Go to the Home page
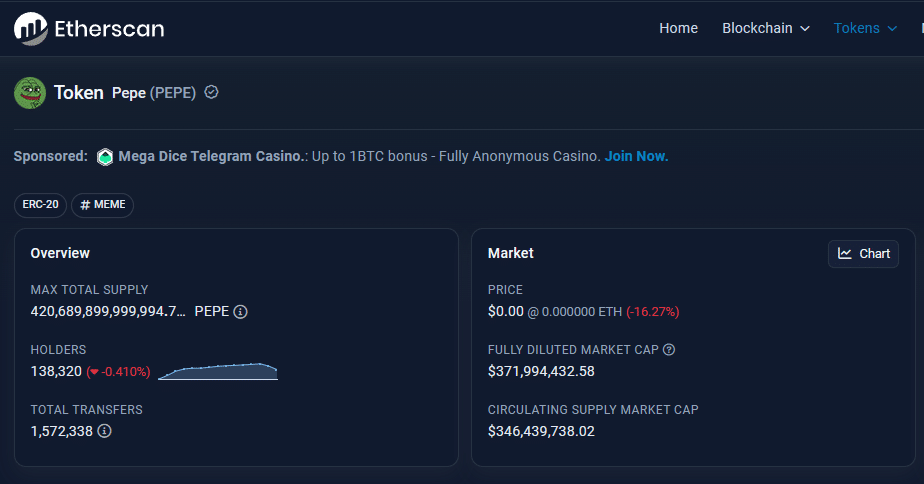 point(678,28)
